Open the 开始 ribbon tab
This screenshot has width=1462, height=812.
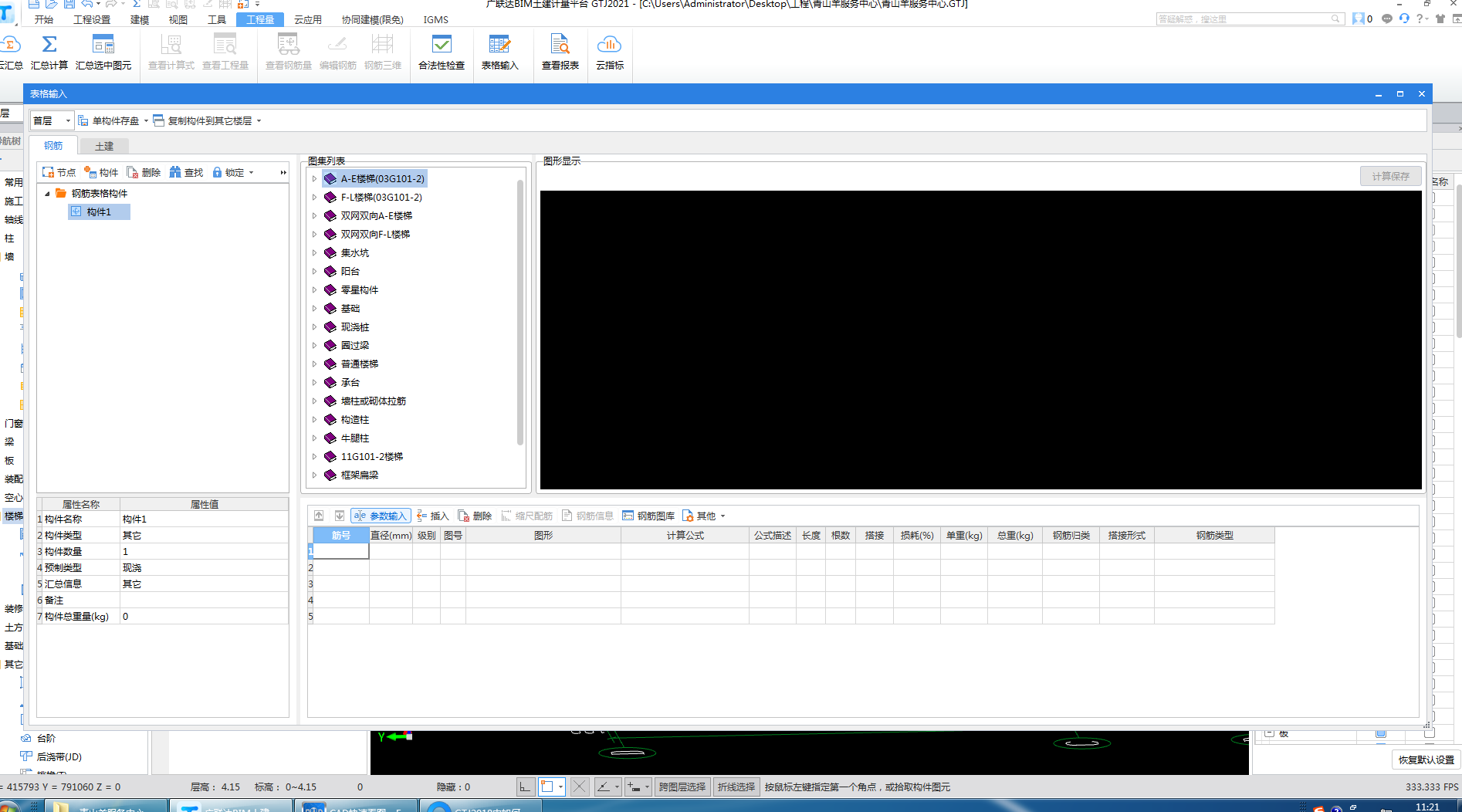click(x=44, y=19)
